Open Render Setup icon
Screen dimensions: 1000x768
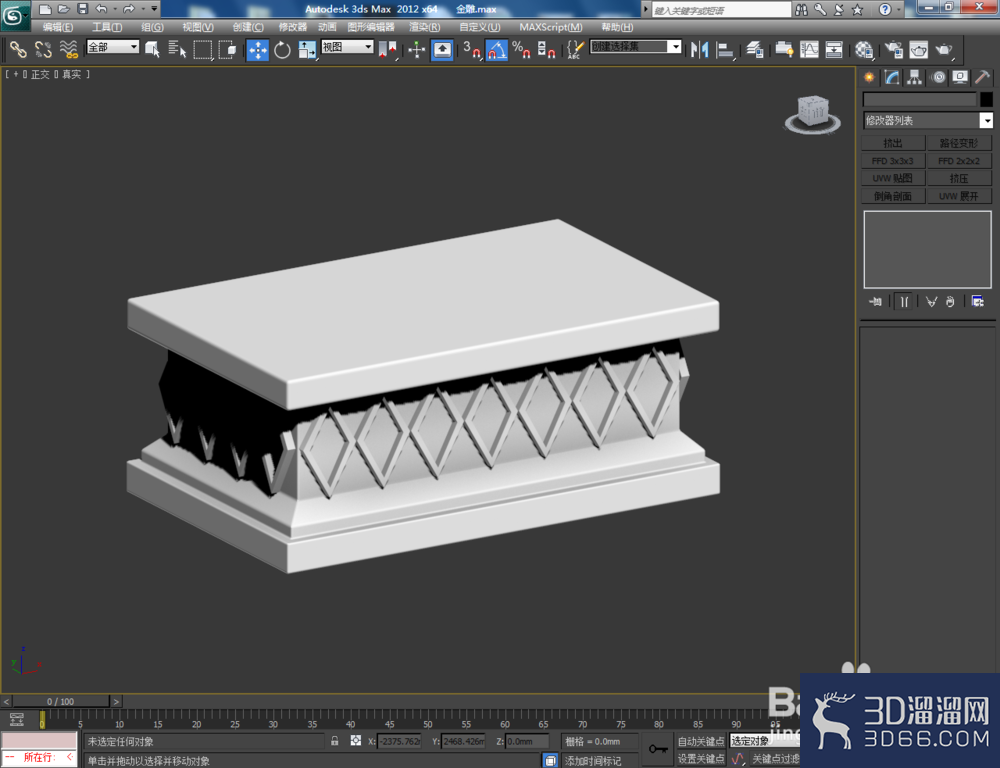pyautogui.click(x=893, y=49)
